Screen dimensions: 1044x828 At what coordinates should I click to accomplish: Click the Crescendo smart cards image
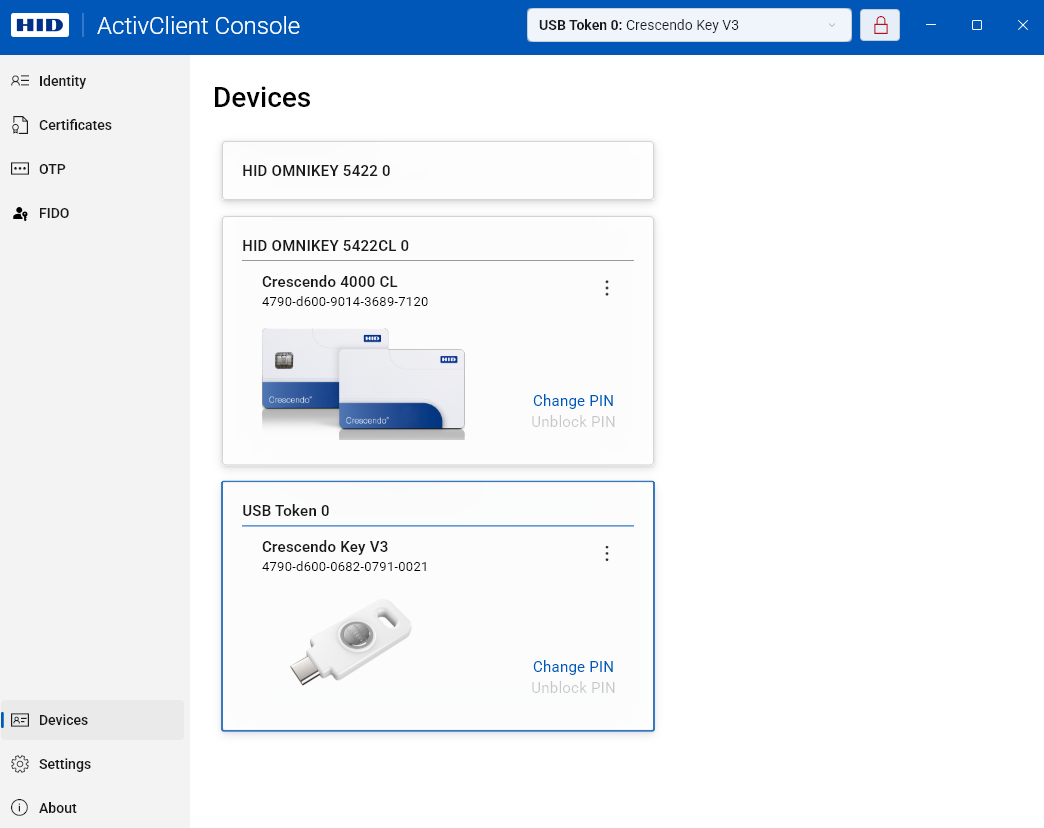[364, 383]
